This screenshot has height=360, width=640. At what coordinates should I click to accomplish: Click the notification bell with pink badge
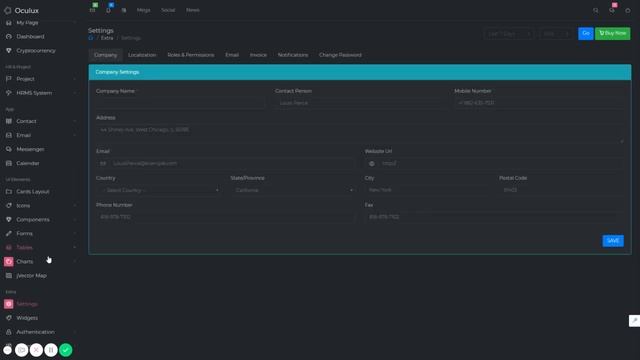coord(612,10)
